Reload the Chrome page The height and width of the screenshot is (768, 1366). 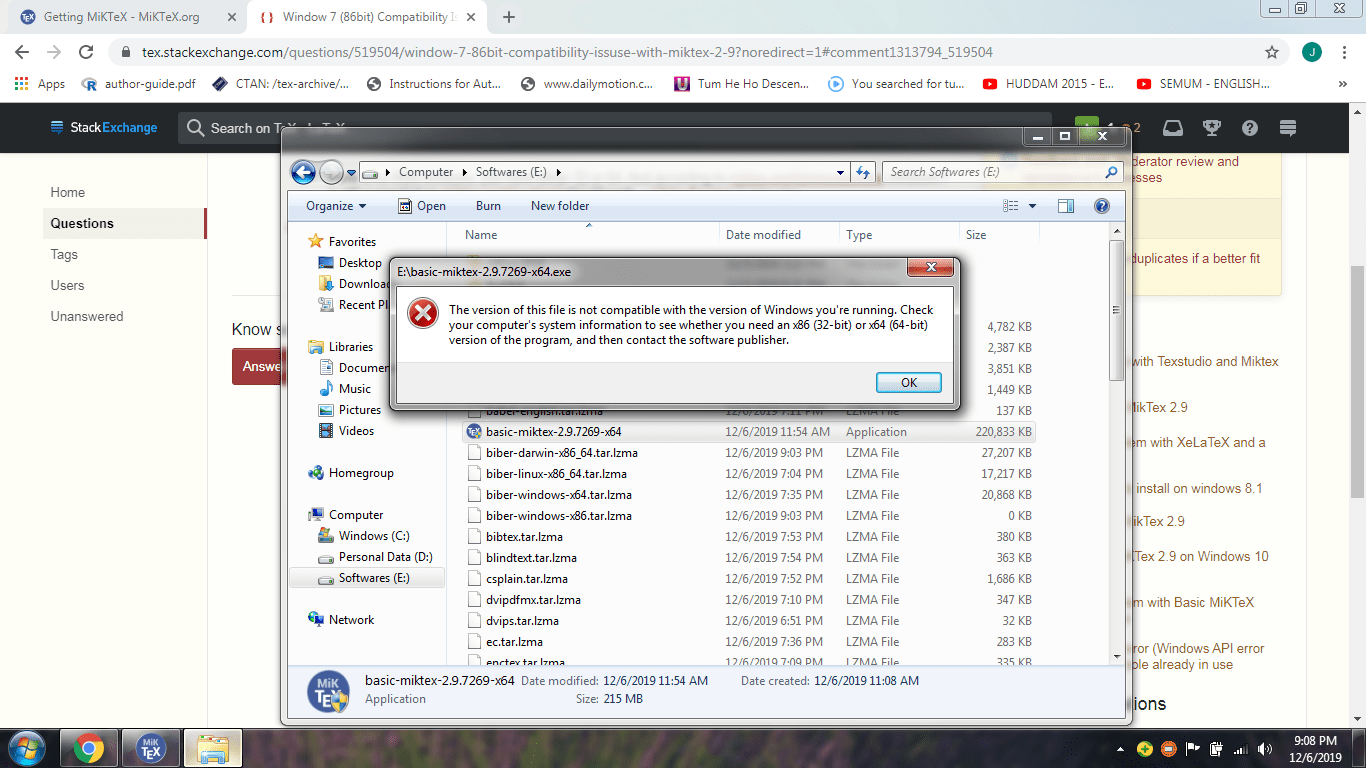point(86,52)
